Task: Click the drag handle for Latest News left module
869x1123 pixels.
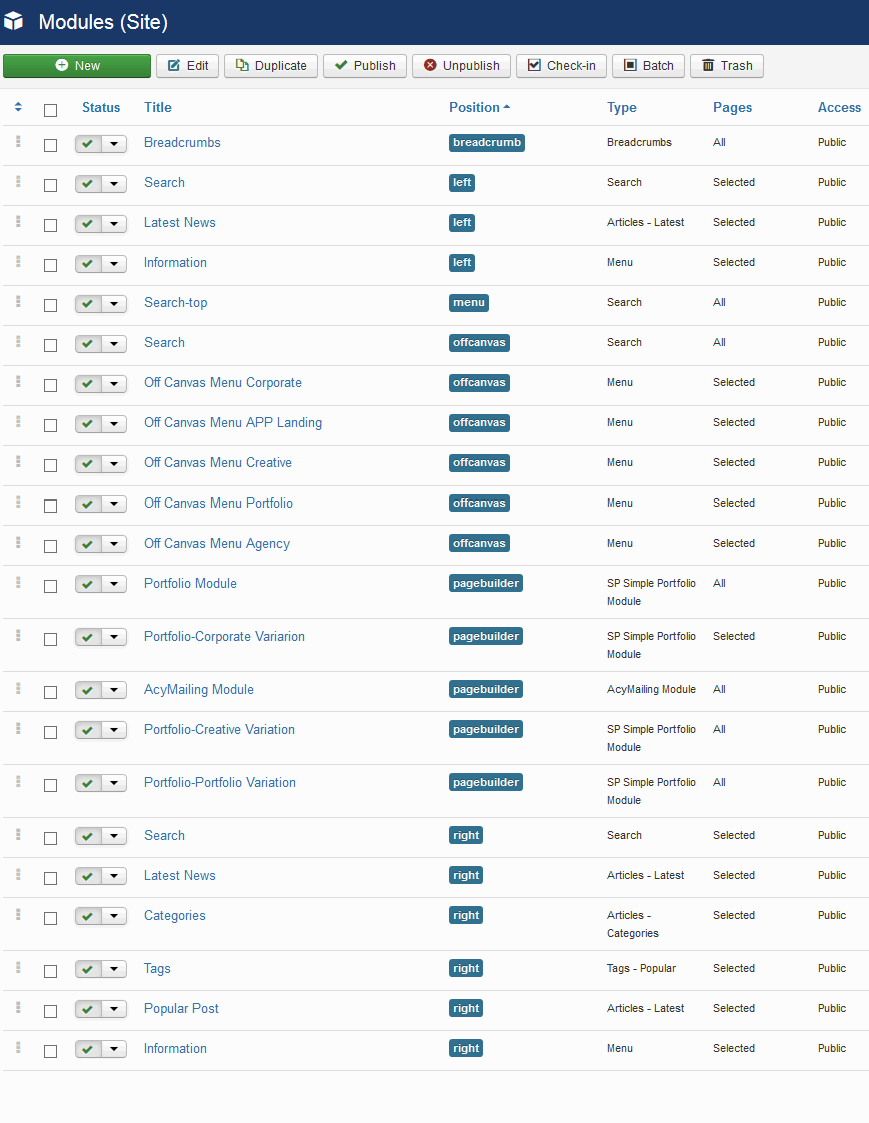Action: tap(18, 222)
